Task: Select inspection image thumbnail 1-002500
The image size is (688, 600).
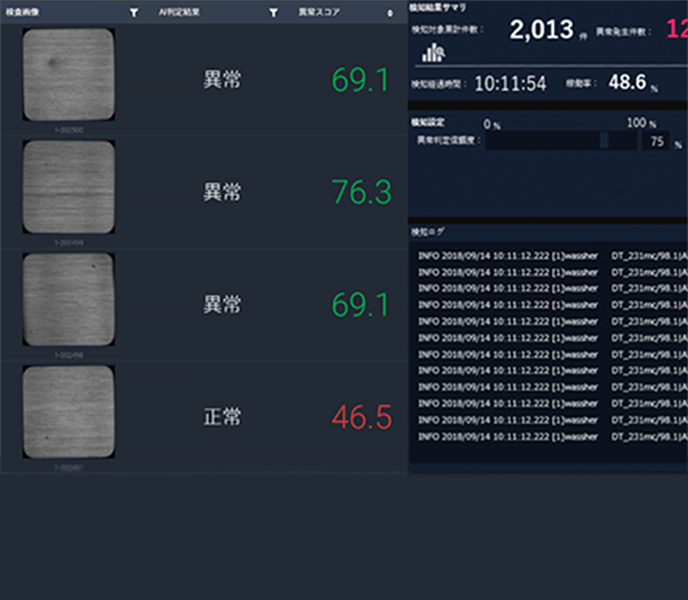Action: pyautogui.click(x=68, y=75)
